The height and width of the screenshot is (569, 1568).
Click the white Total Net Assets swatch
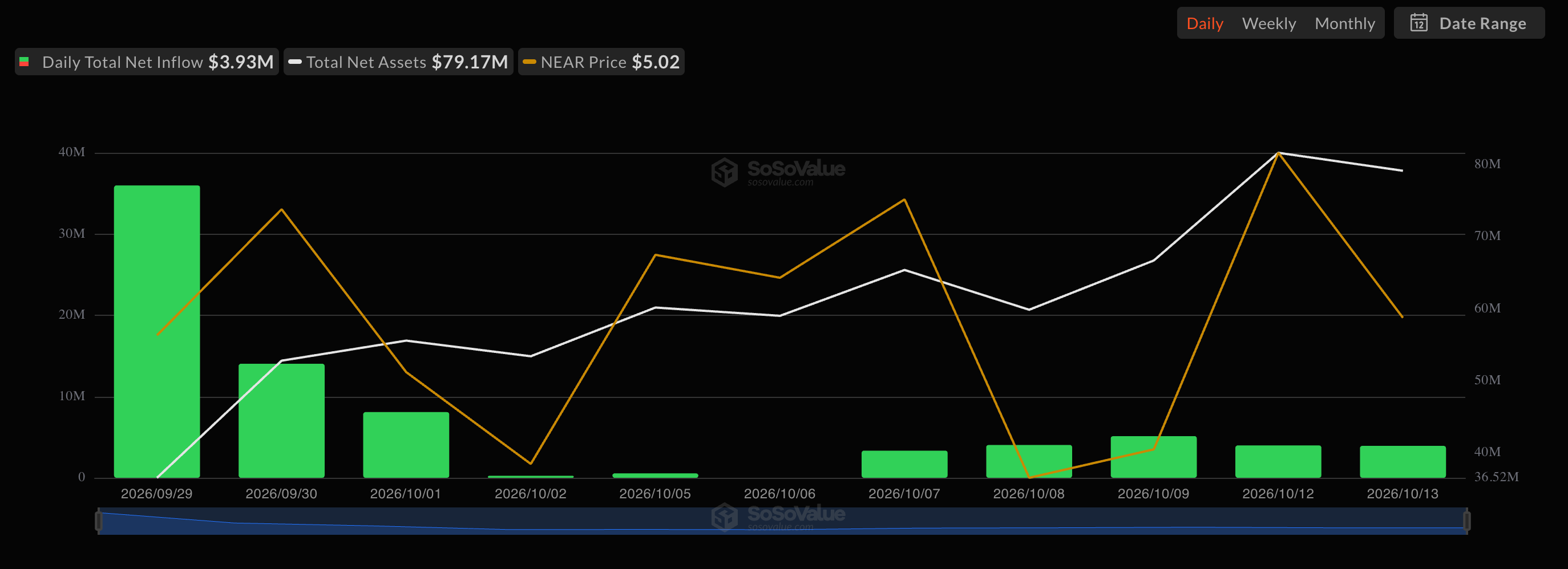(x=295, y=62)
